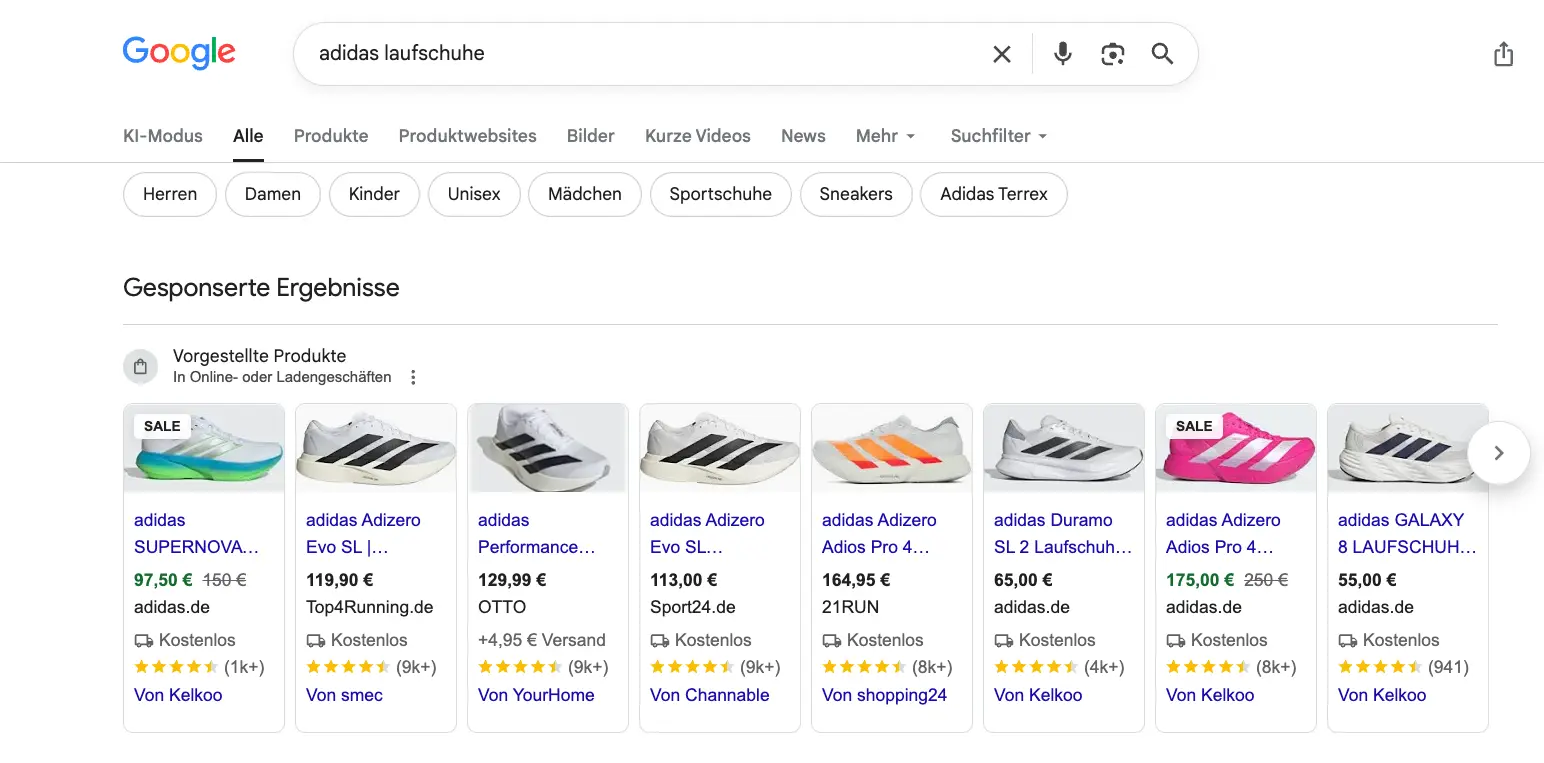The width and height of the screenshot is (1544, 763).
Task: Click into the search box with 'adidas laufschuhe'
Action: (x=640, y=54)
